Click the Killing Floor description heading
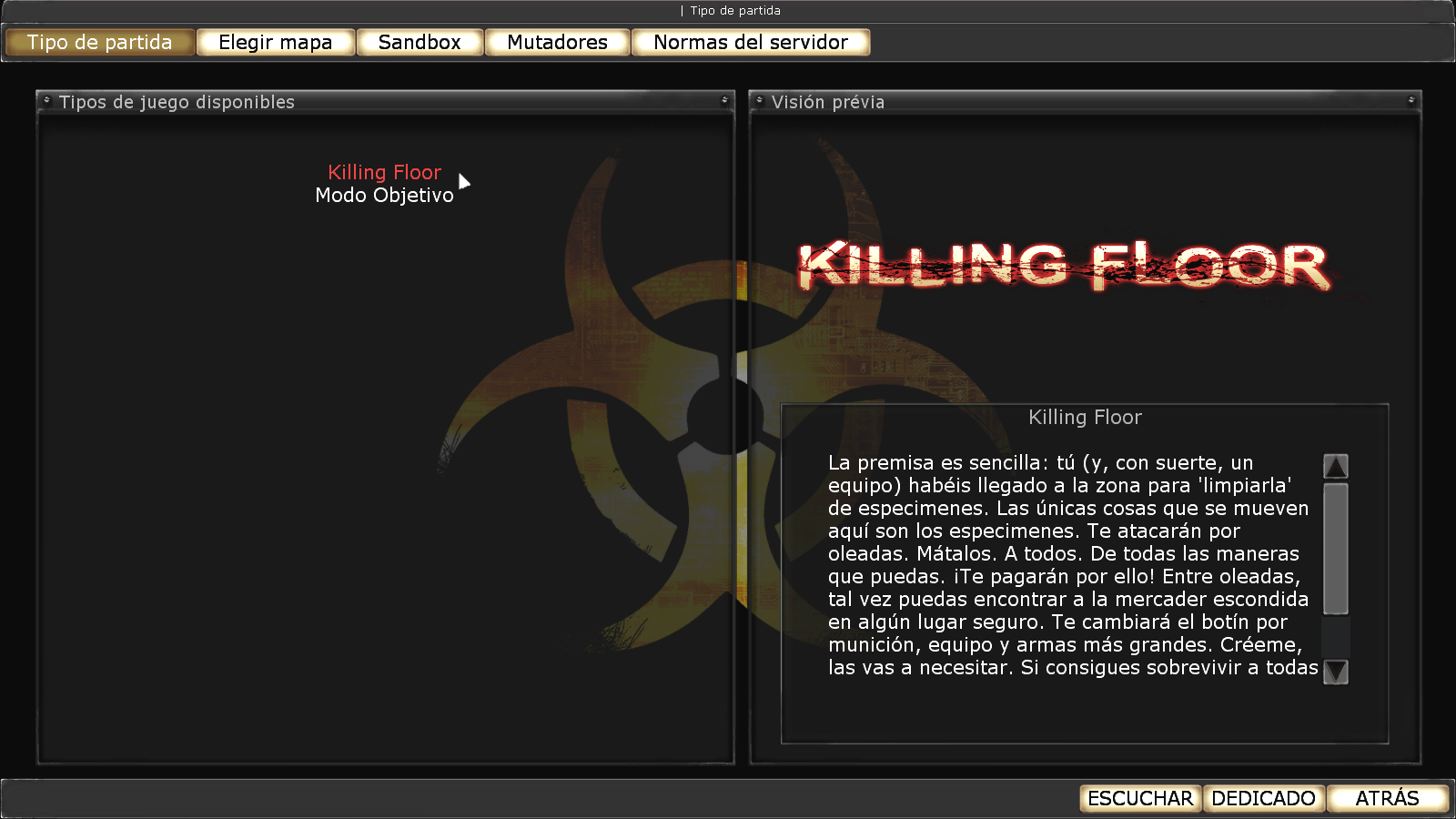 coord(1085,417)
